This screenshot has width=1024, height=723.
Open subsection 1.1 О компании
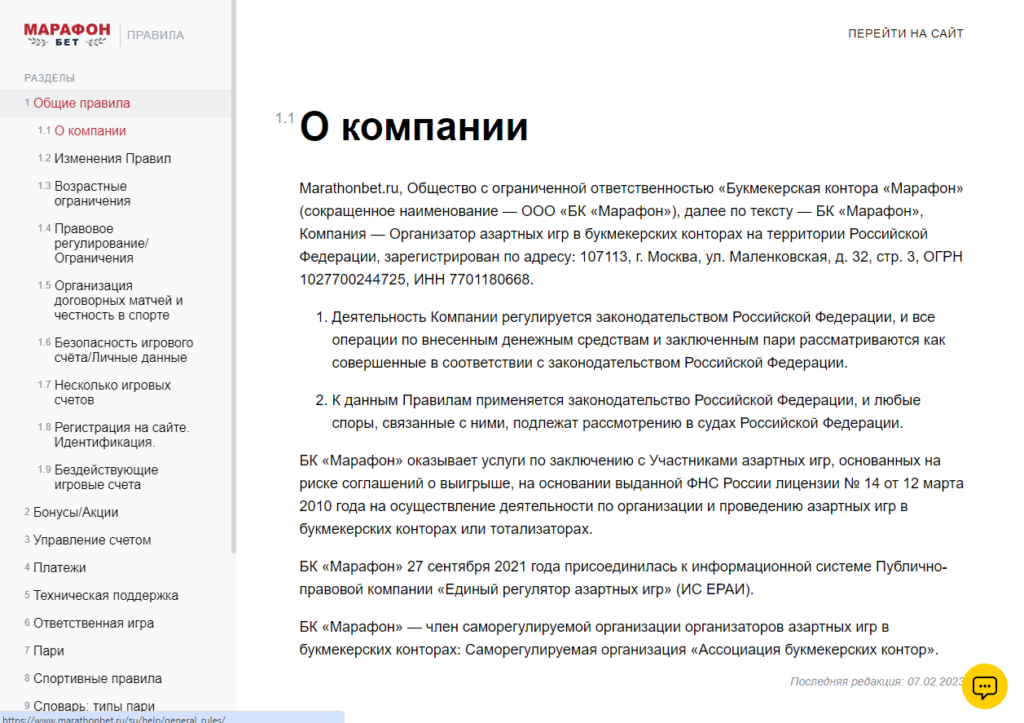point(90,131)
